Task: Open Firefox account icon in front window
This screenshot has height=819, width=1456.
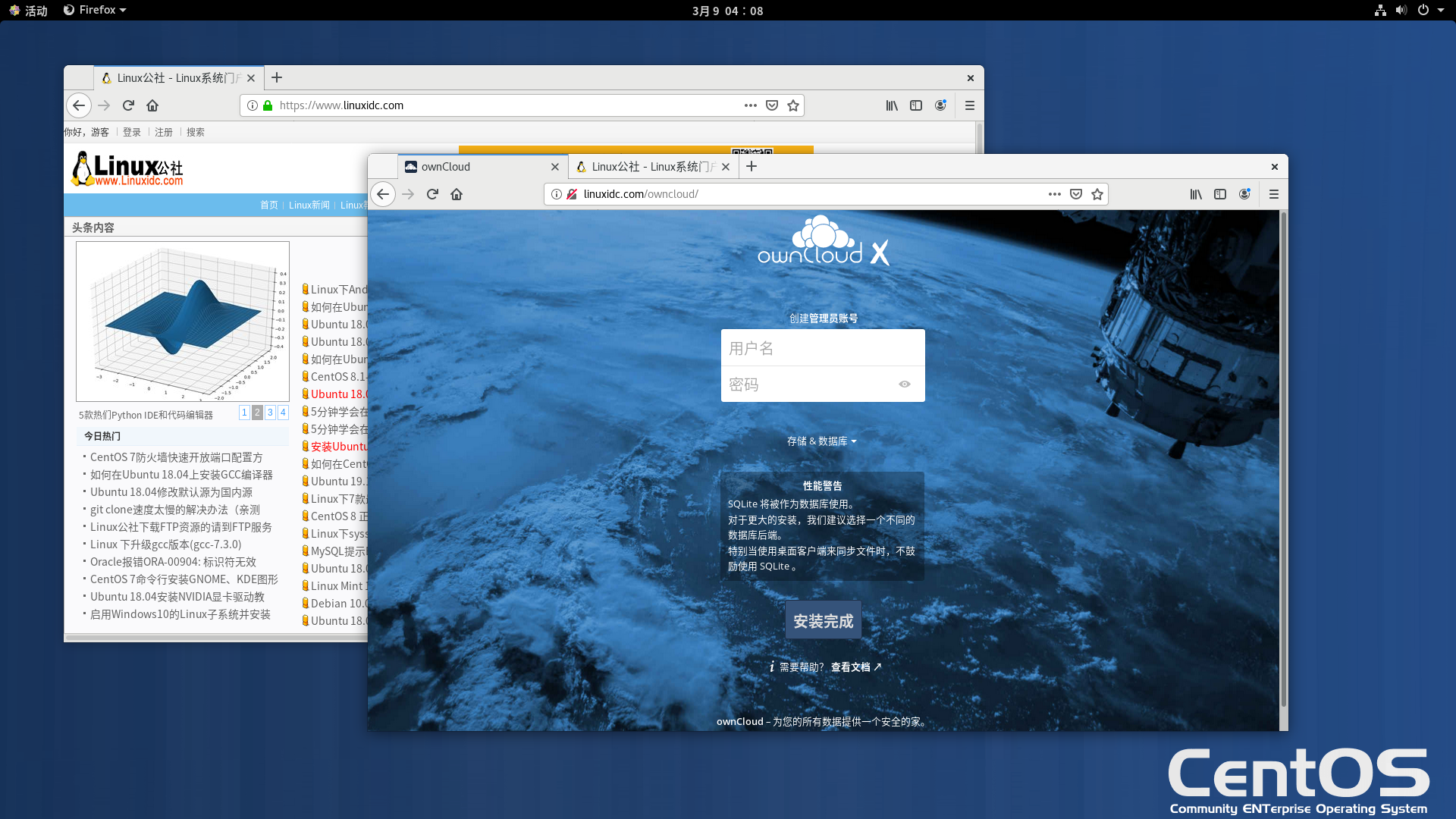Action: coord(1244,194)
